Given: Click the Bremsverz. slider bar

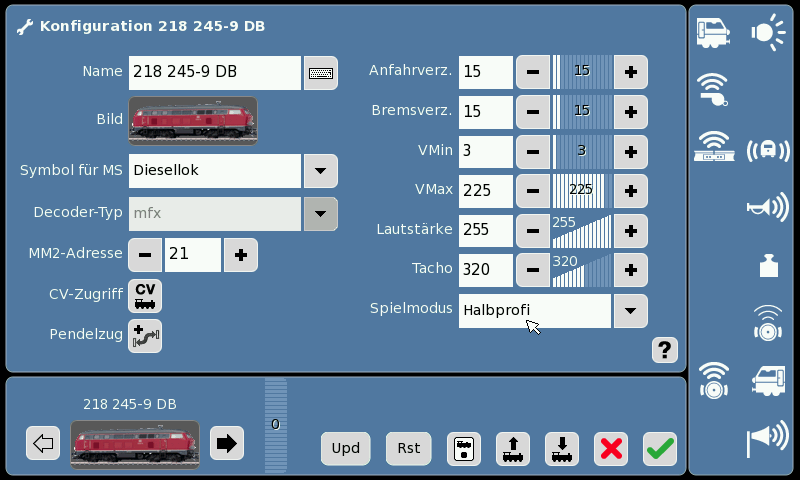Looking at the screenshot, I should pyautogui.click(x=582, y=112).
